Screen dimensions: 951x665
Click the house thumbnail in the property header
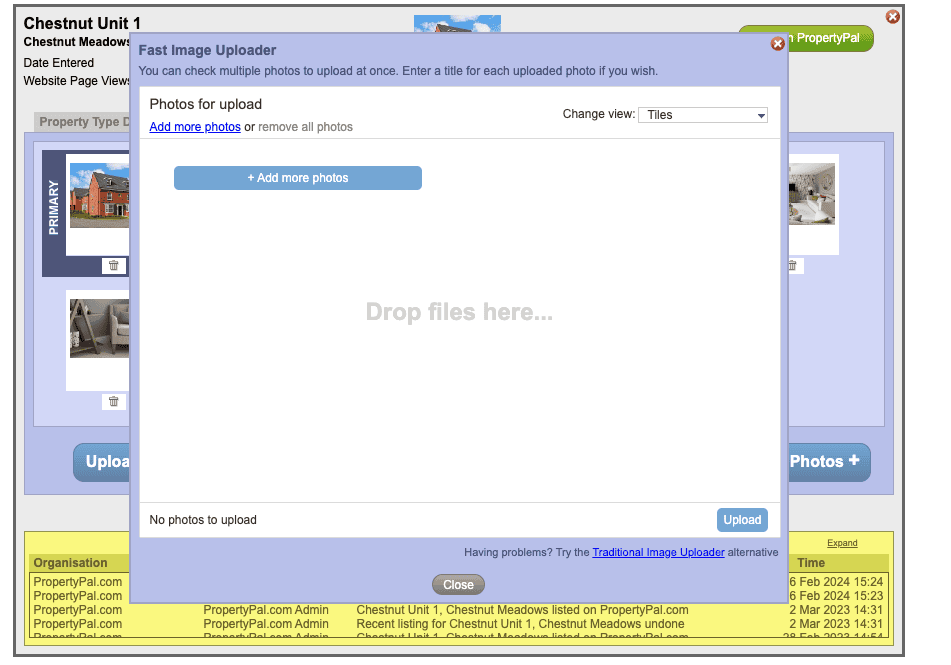click(x=457, y=24)
